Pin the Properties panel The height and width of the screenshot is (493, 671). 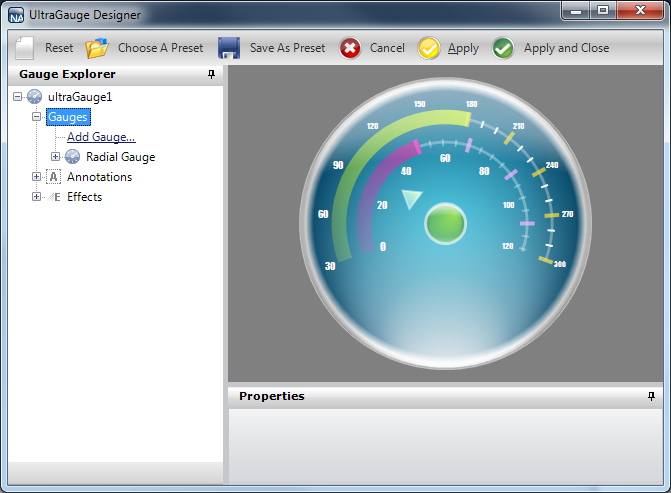[x=651, y=396]
